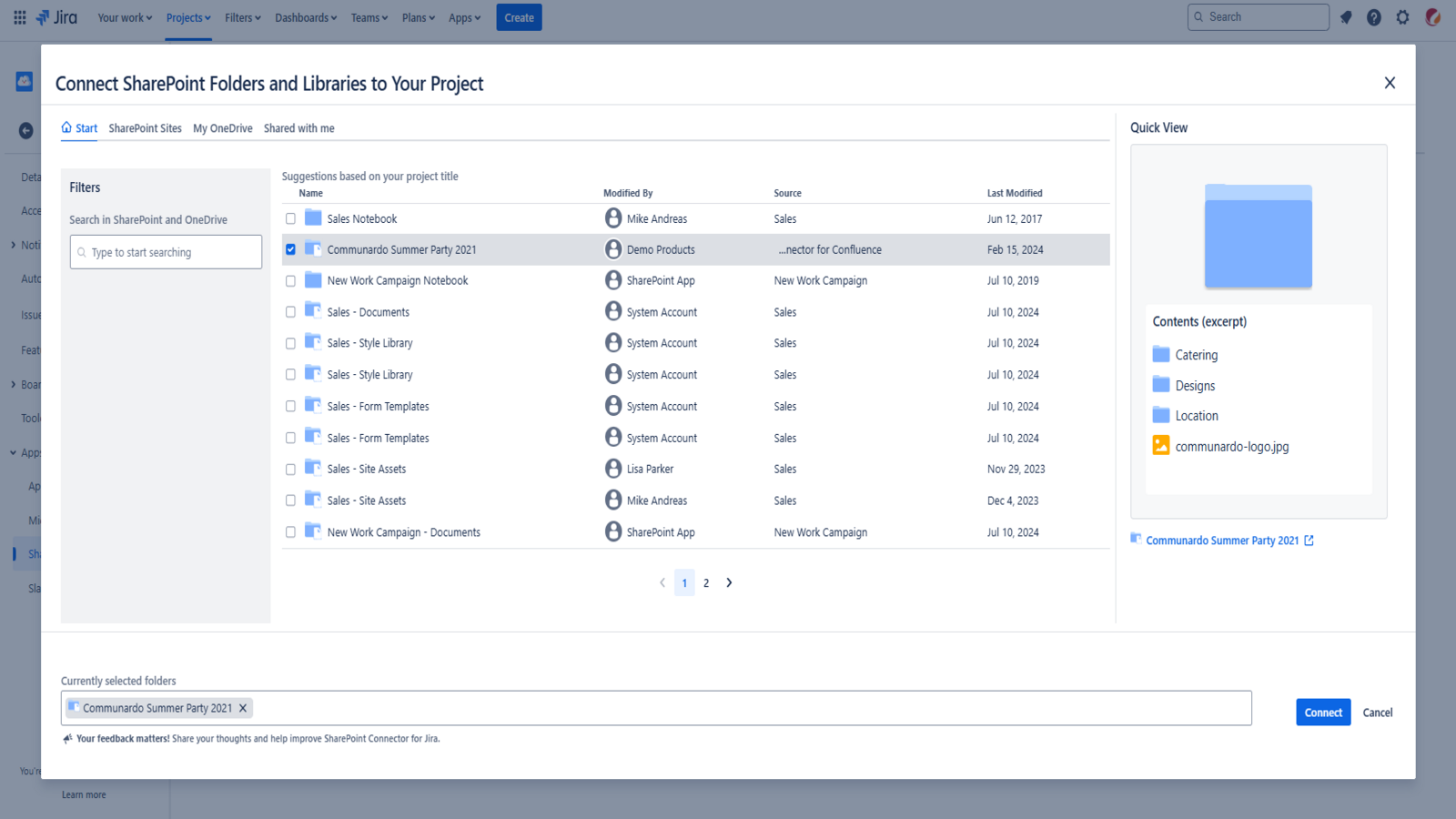Open the Jira app switcher grid icon

pos(19,17)
